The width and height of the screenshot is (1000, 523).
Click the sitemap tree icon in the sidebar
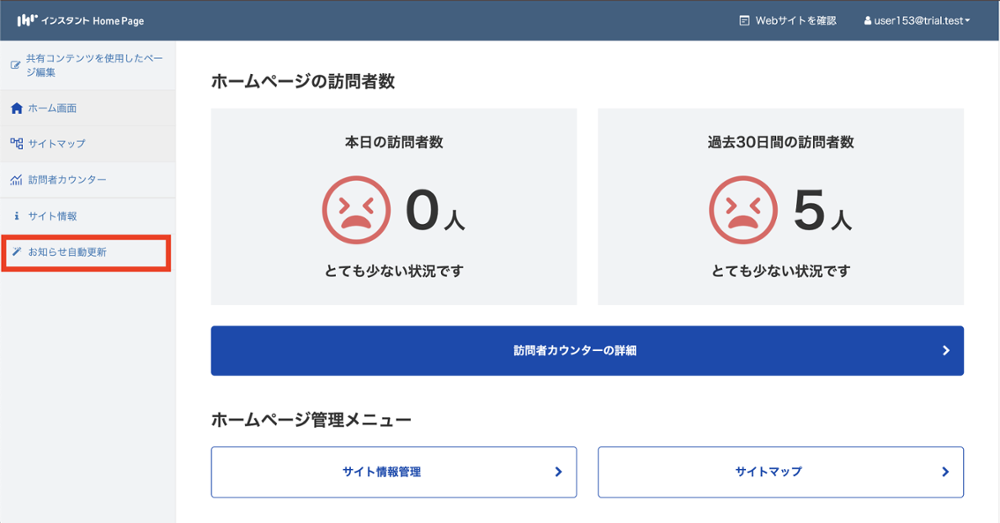(16, 144)
